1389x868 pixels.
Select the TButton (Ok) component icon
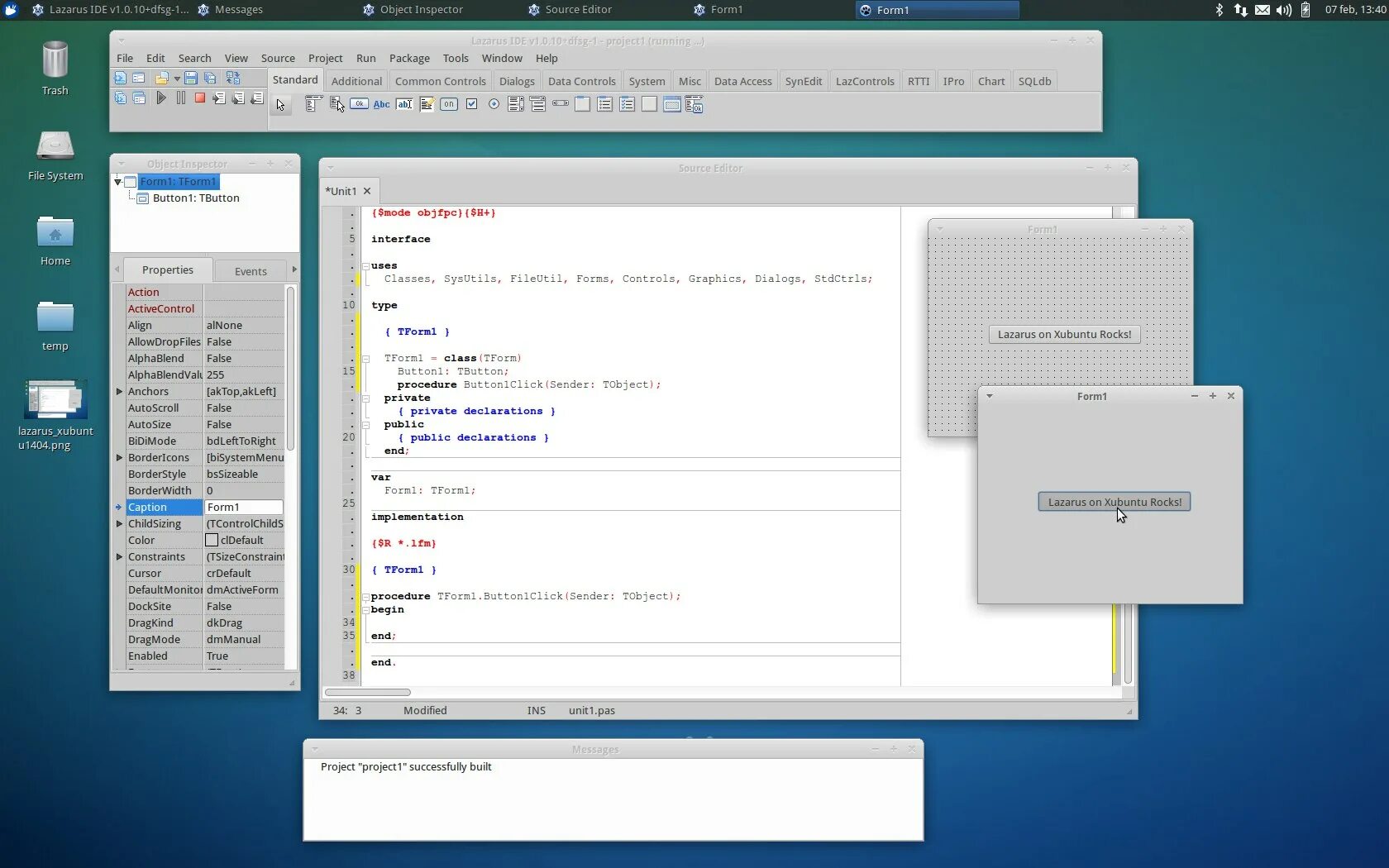[x=359, y=104]
